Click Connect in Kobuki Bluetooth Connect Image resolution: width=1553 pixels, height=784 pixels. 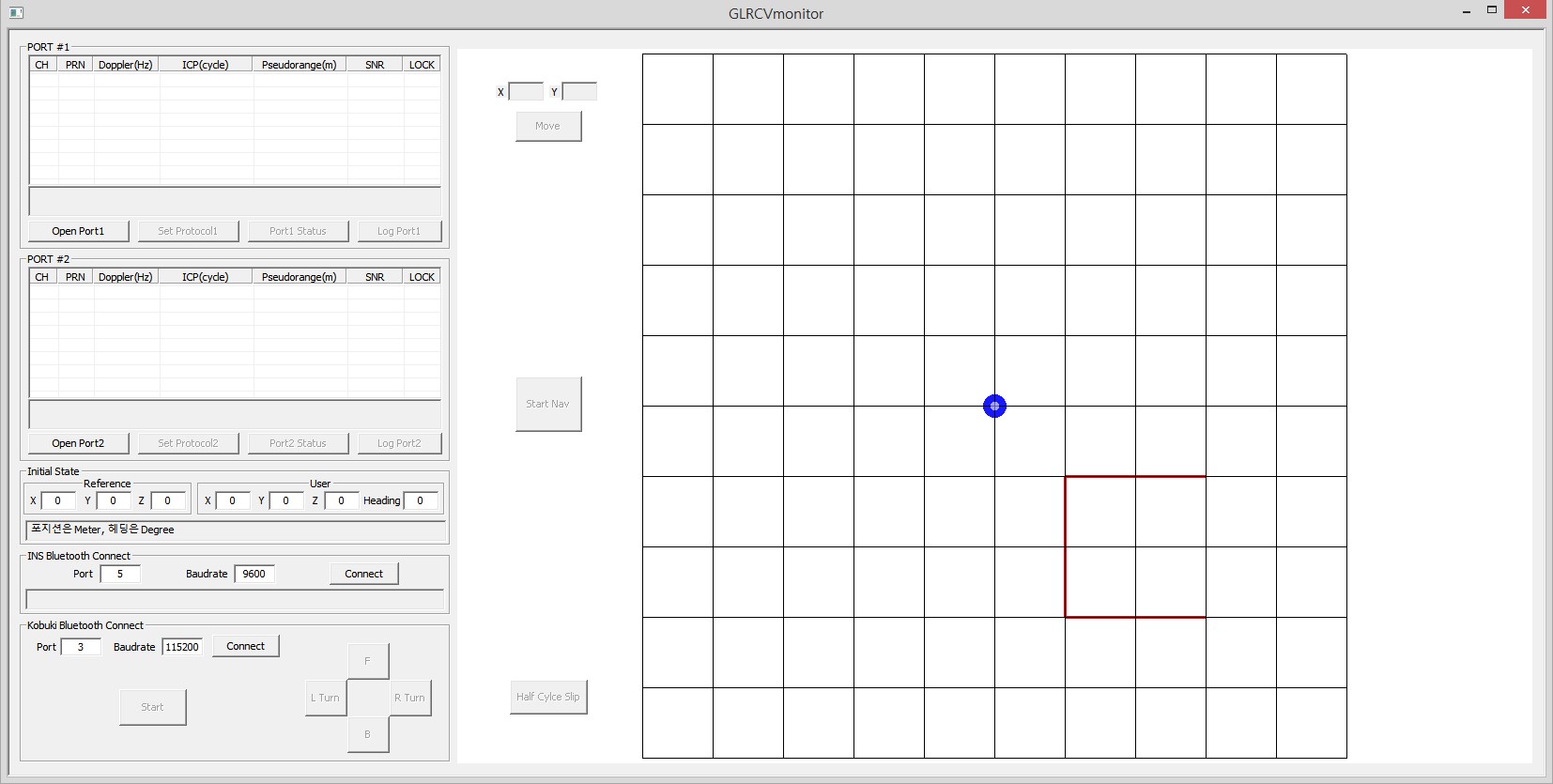245,646
